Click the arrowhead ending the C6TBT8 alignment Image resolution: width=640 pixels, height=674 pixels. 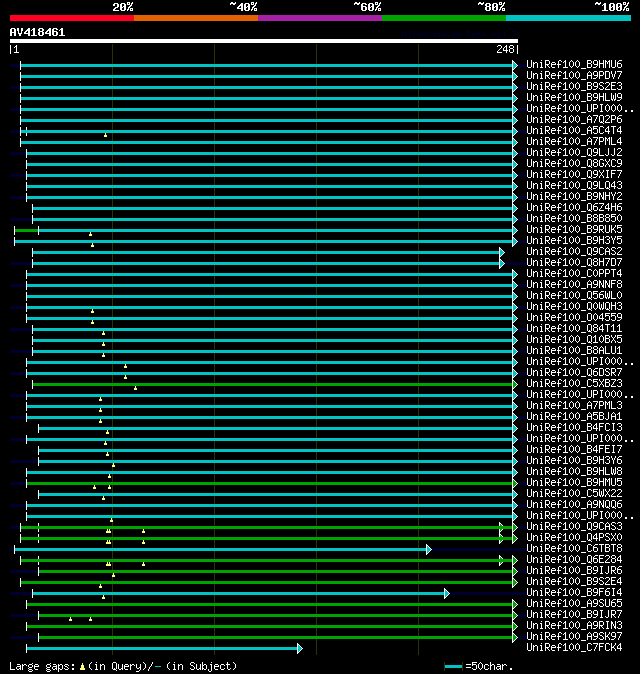[x=429, y=549]
